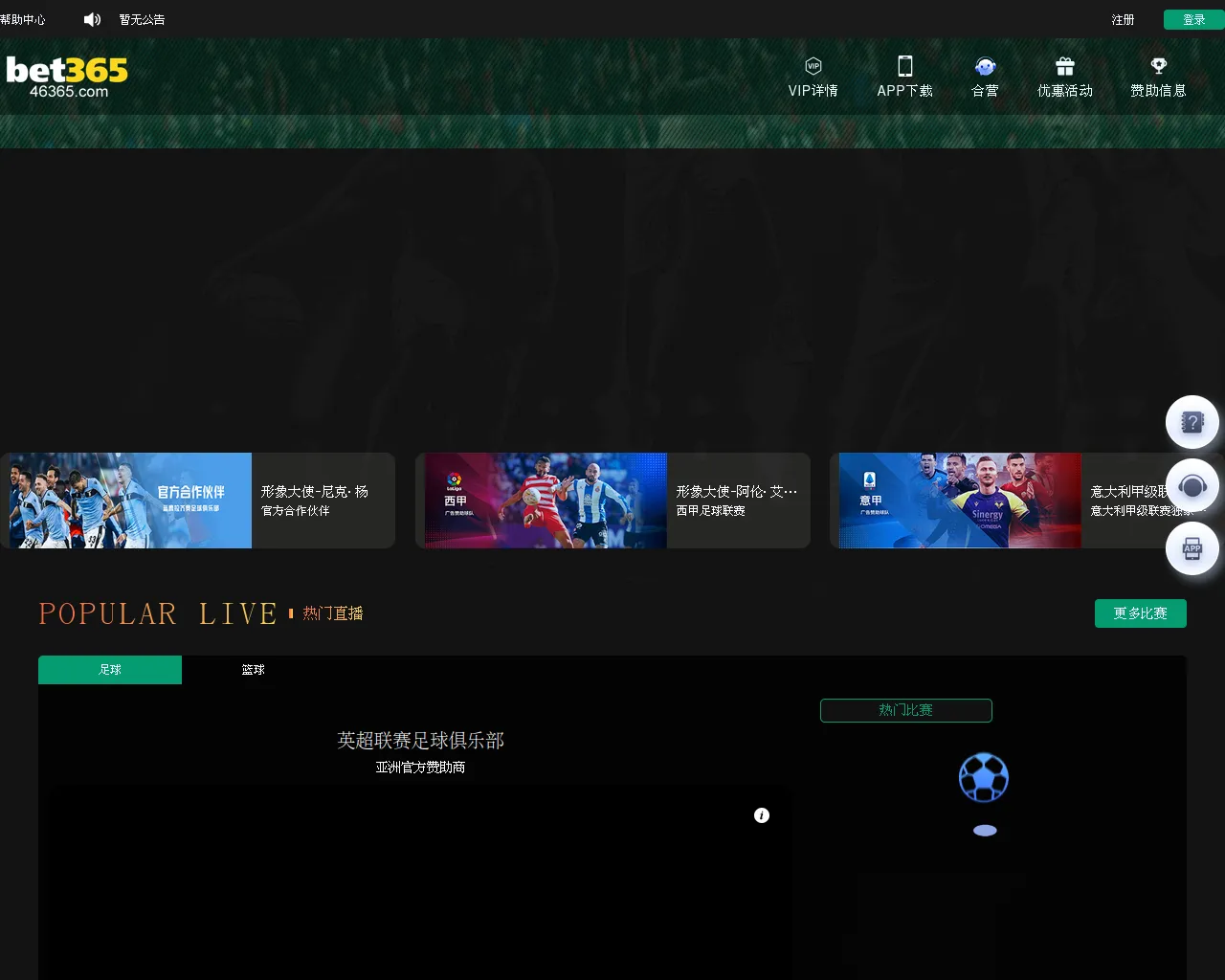Click the floating APP download button
Image resolution: width=1225 pixels, height=980 pixels.
click(1192, 548)
